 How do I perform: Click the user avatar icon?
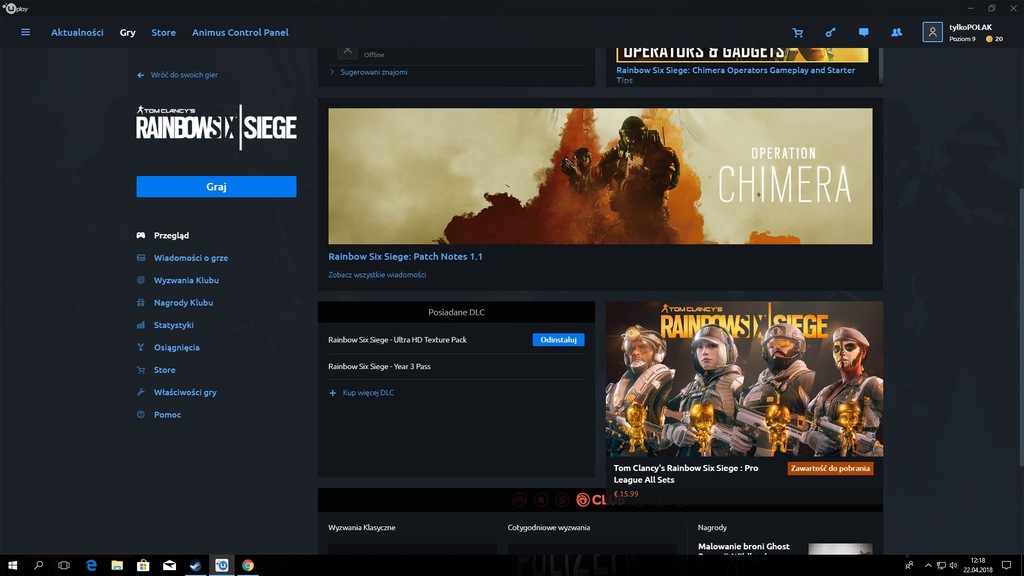coord(932,32)
